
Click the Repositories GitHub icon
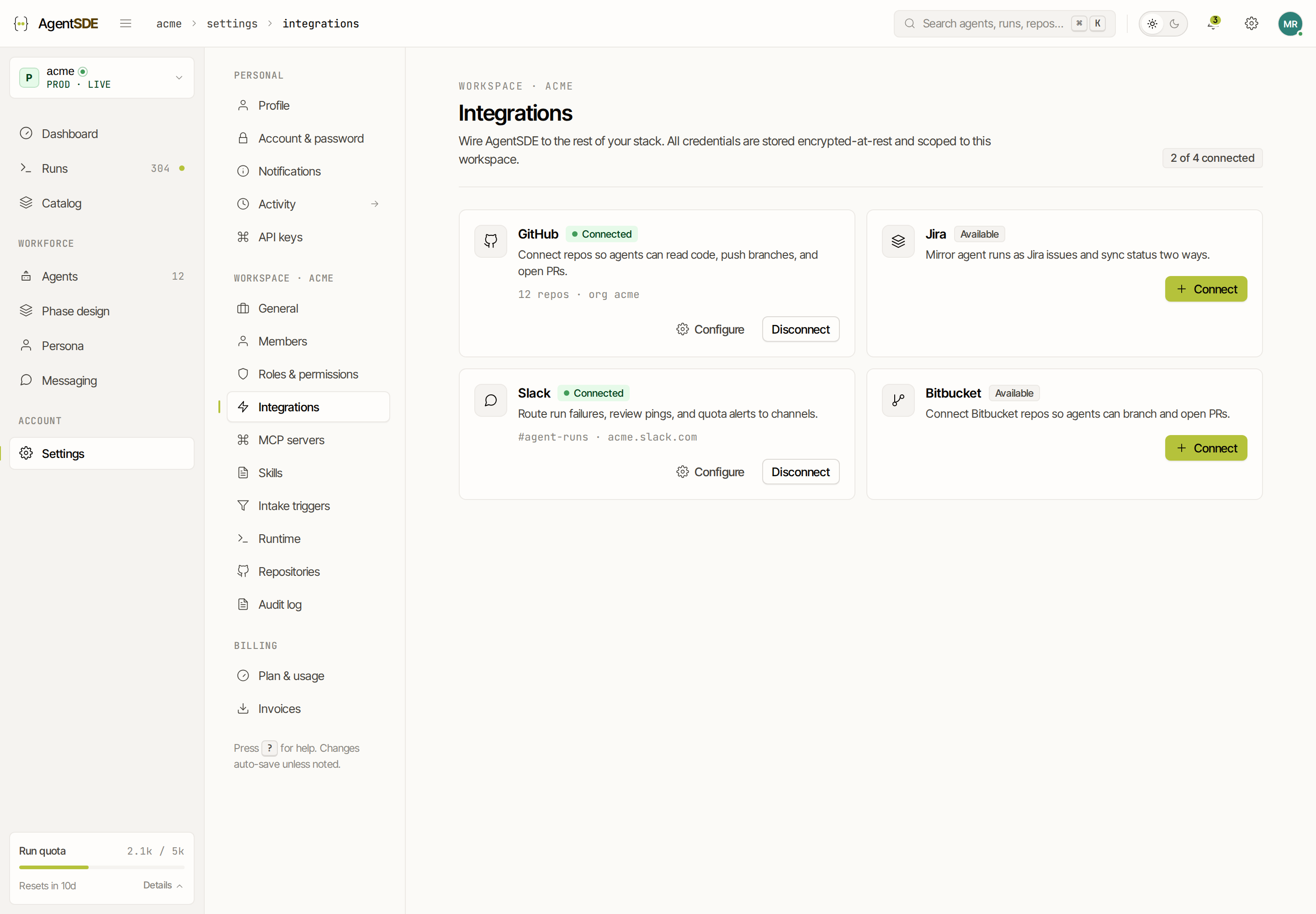click(x=243, y=572)
